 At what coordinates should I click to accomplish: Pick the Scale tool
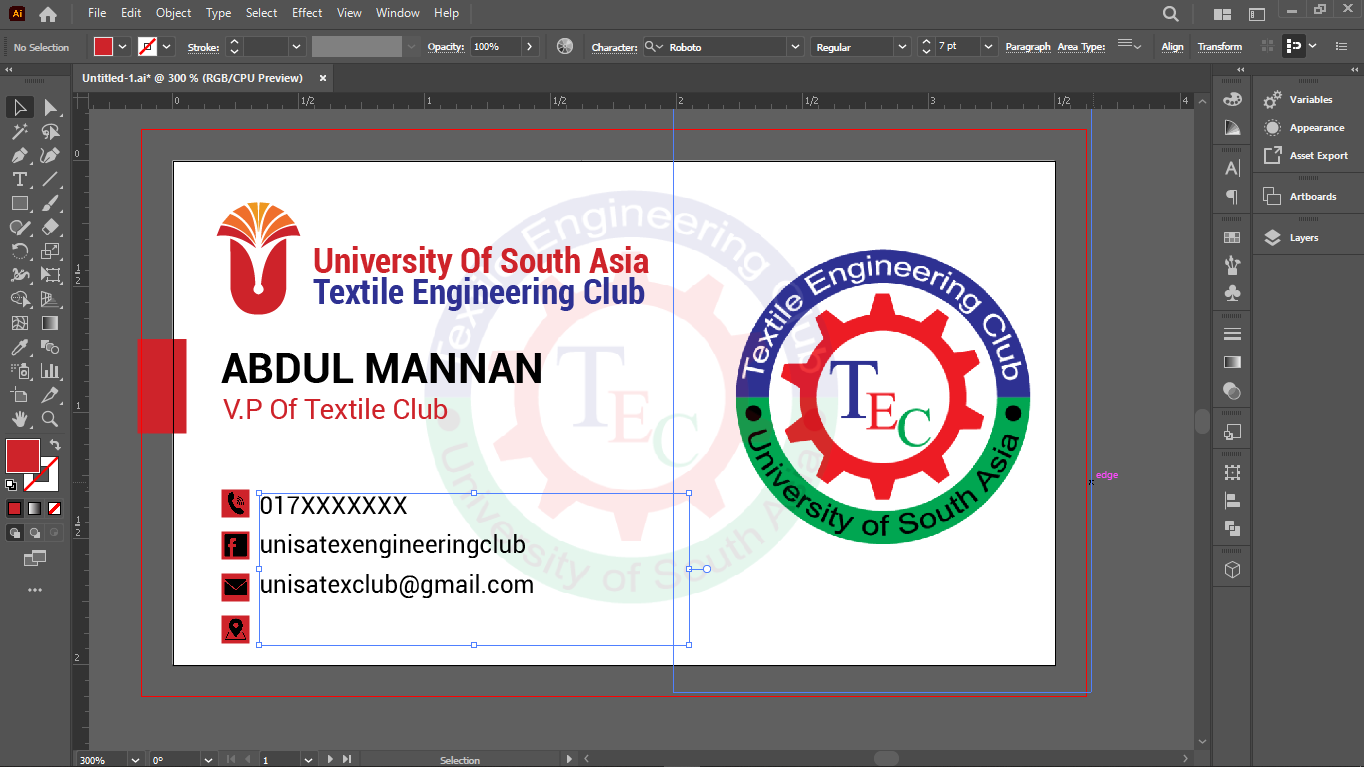50,251
